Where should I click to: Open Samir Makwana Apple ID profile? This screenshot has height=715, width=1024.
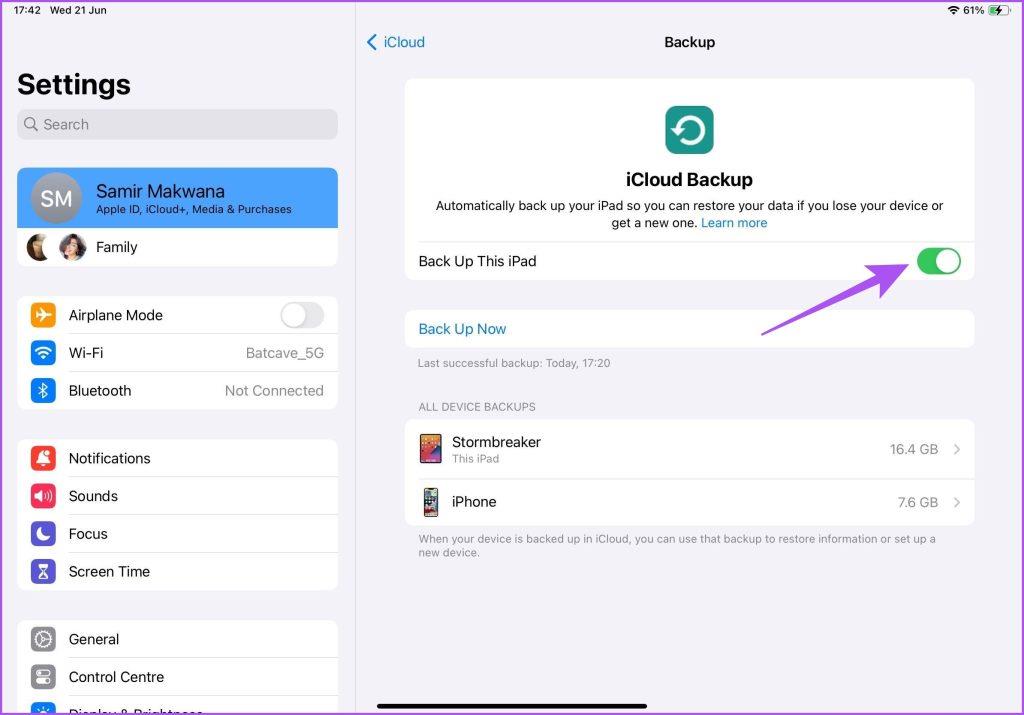pyautogui.click(x=177, y=198)
